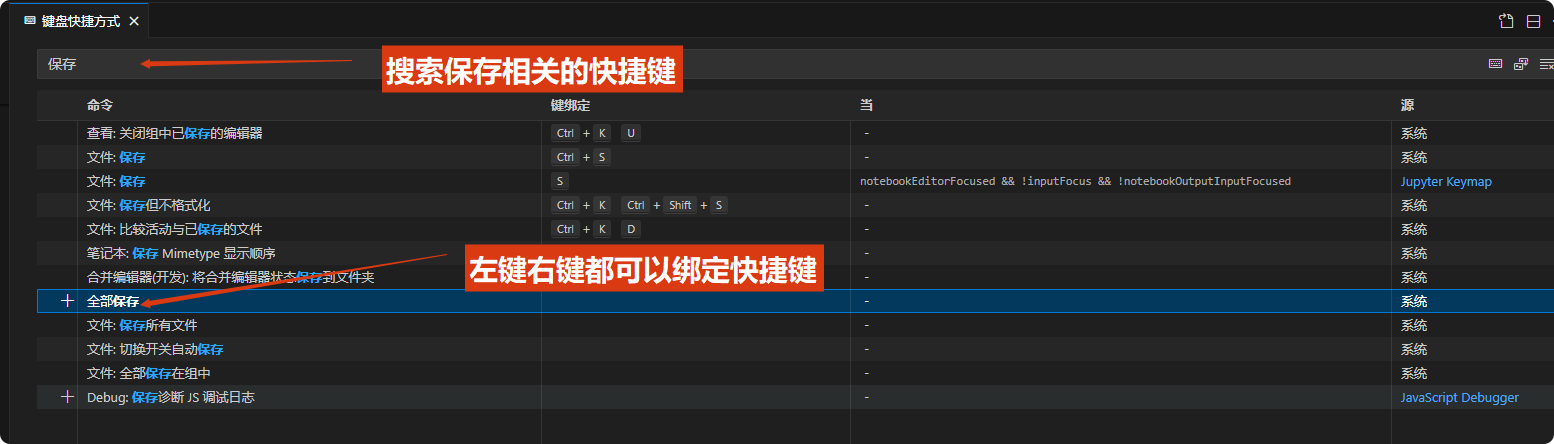Click the plus icon beside 全部保存
The height and width of the screenshot is (444, 1554).
point(67,301)
